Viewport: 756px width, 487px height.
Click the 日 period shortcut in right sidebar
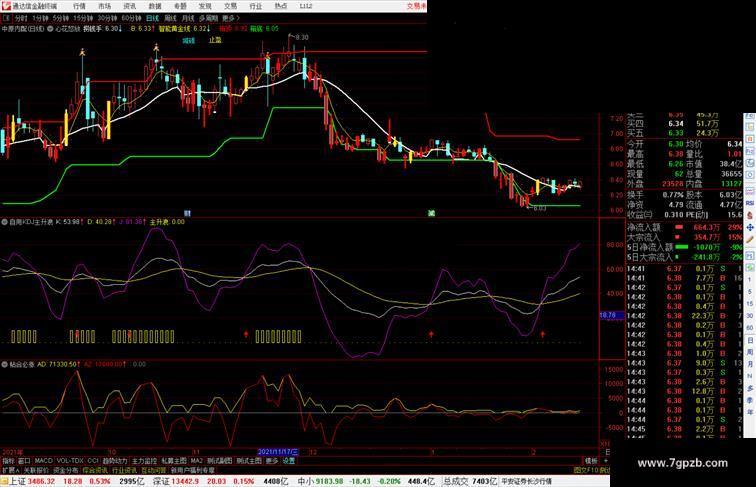750,340
